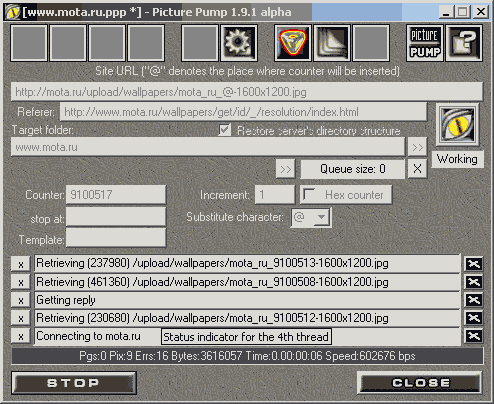Click x button left of 9100508 thread

click(x=21, y=282)
